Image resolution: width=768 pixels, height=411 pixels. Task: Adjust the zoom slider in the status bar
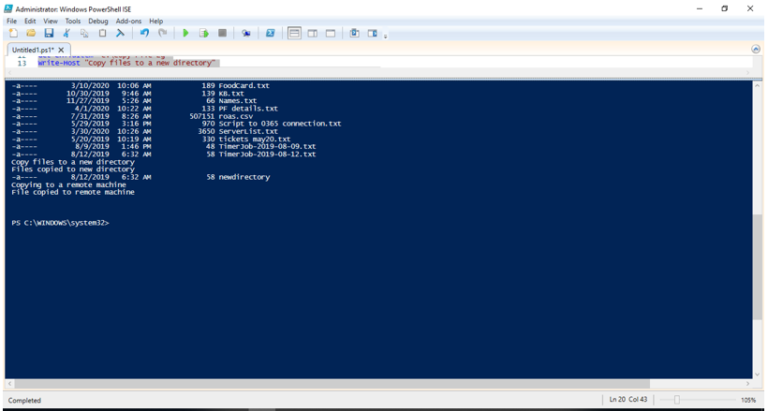(x=676, y=400)
